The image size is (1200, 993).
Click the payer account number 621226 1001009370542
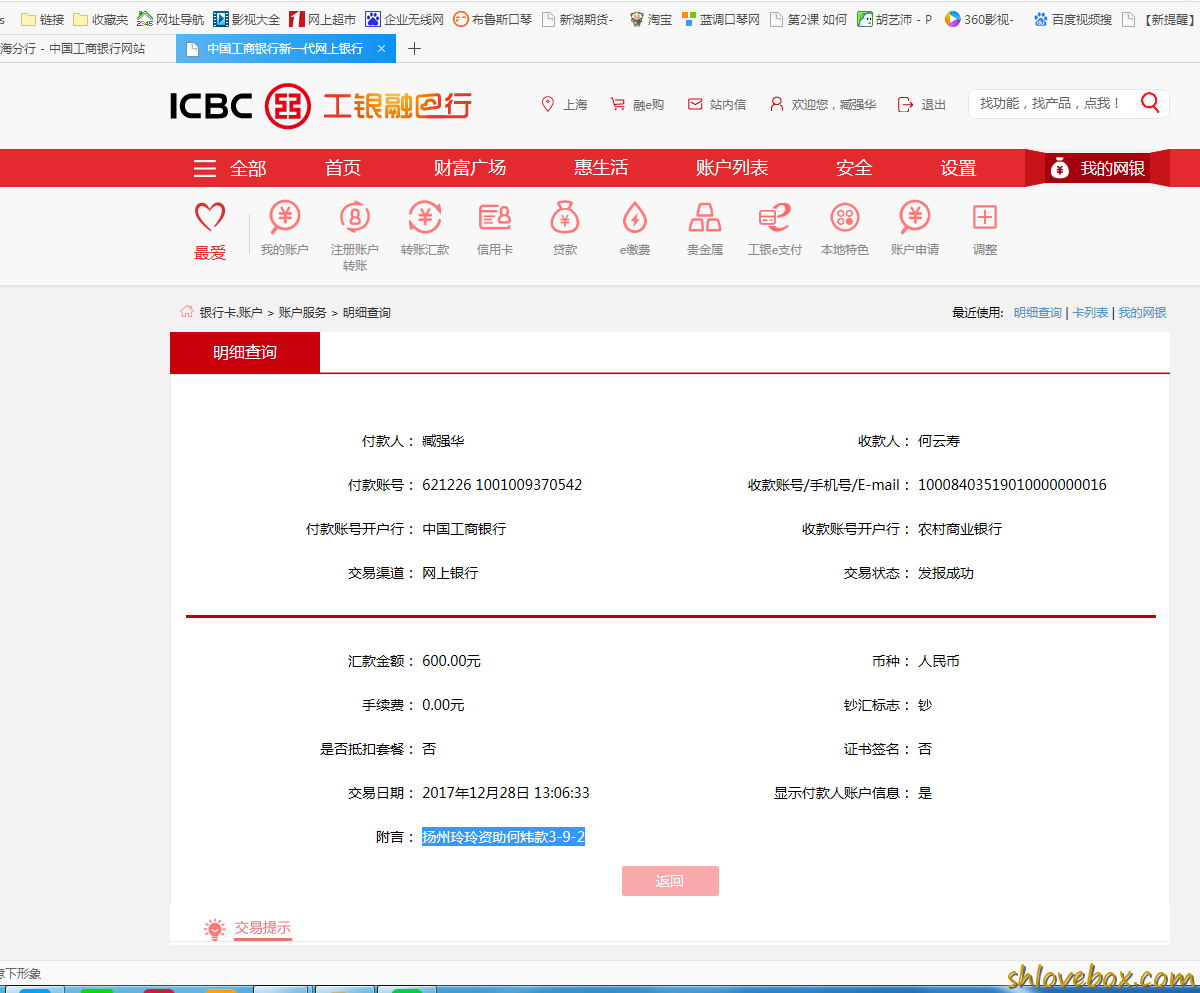(x=502, y=485)
